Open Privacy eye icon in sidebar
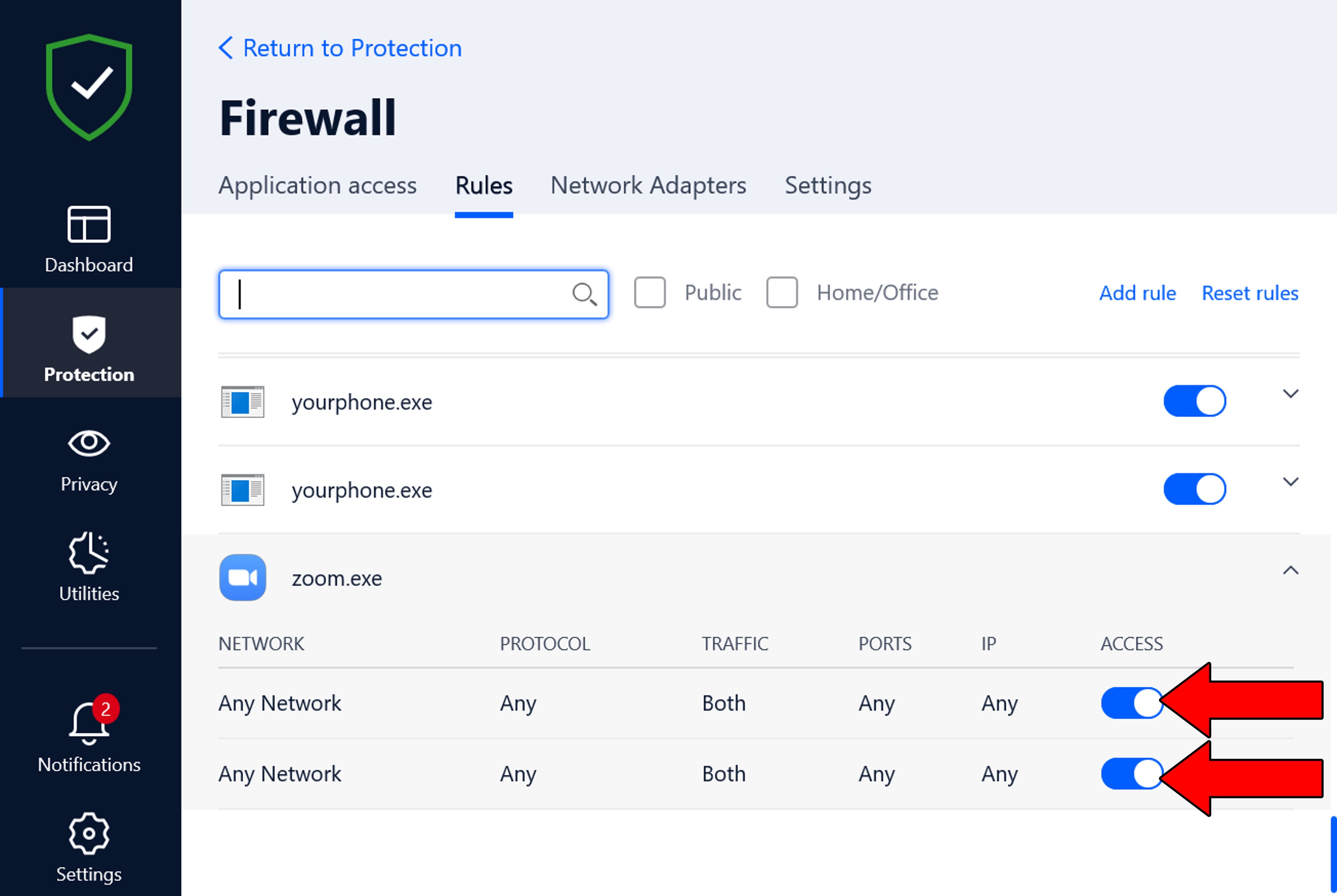The image size is (1337, 896). tap(89, 443)
